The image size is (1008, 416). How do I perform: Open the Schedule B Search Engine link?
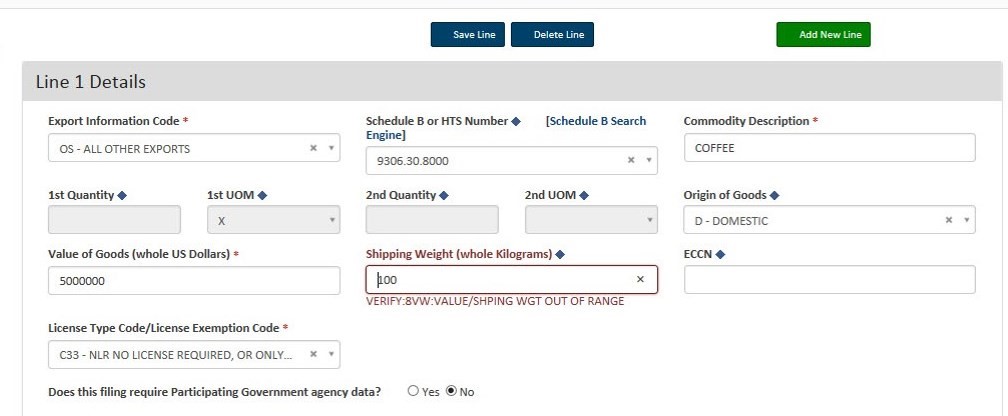click(x=506, y=128)
